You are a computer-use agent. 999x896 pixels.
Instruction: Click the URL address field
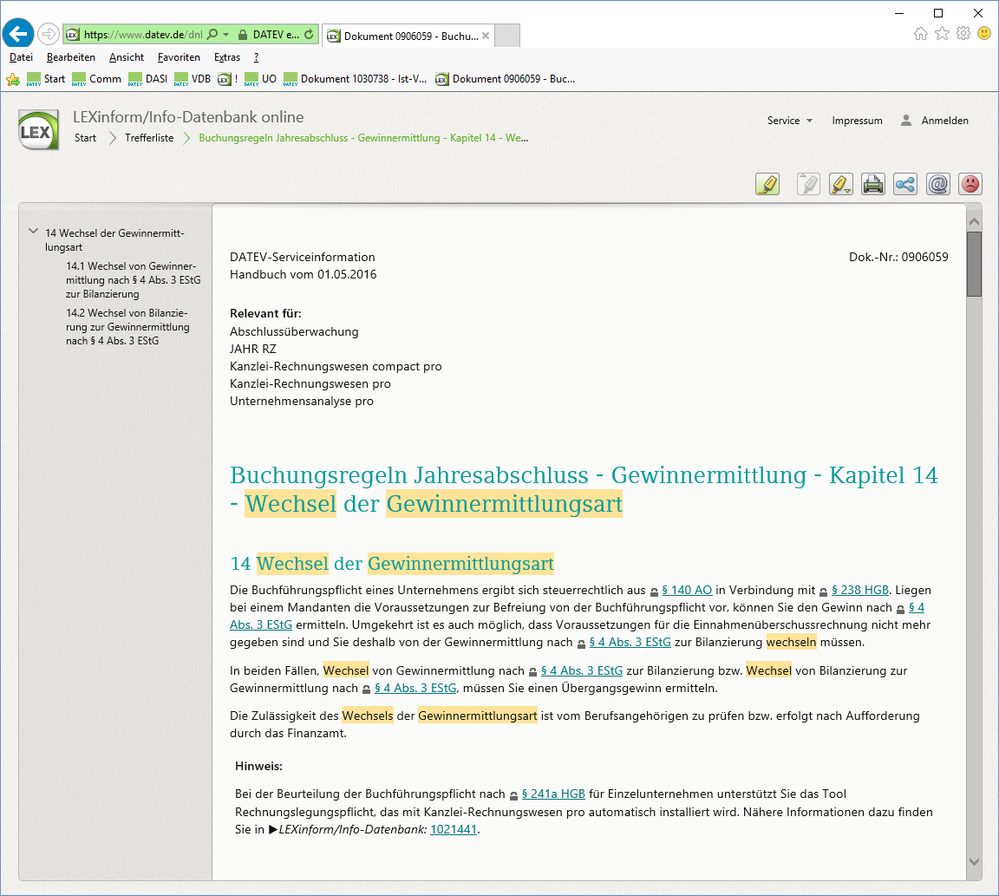143,34
